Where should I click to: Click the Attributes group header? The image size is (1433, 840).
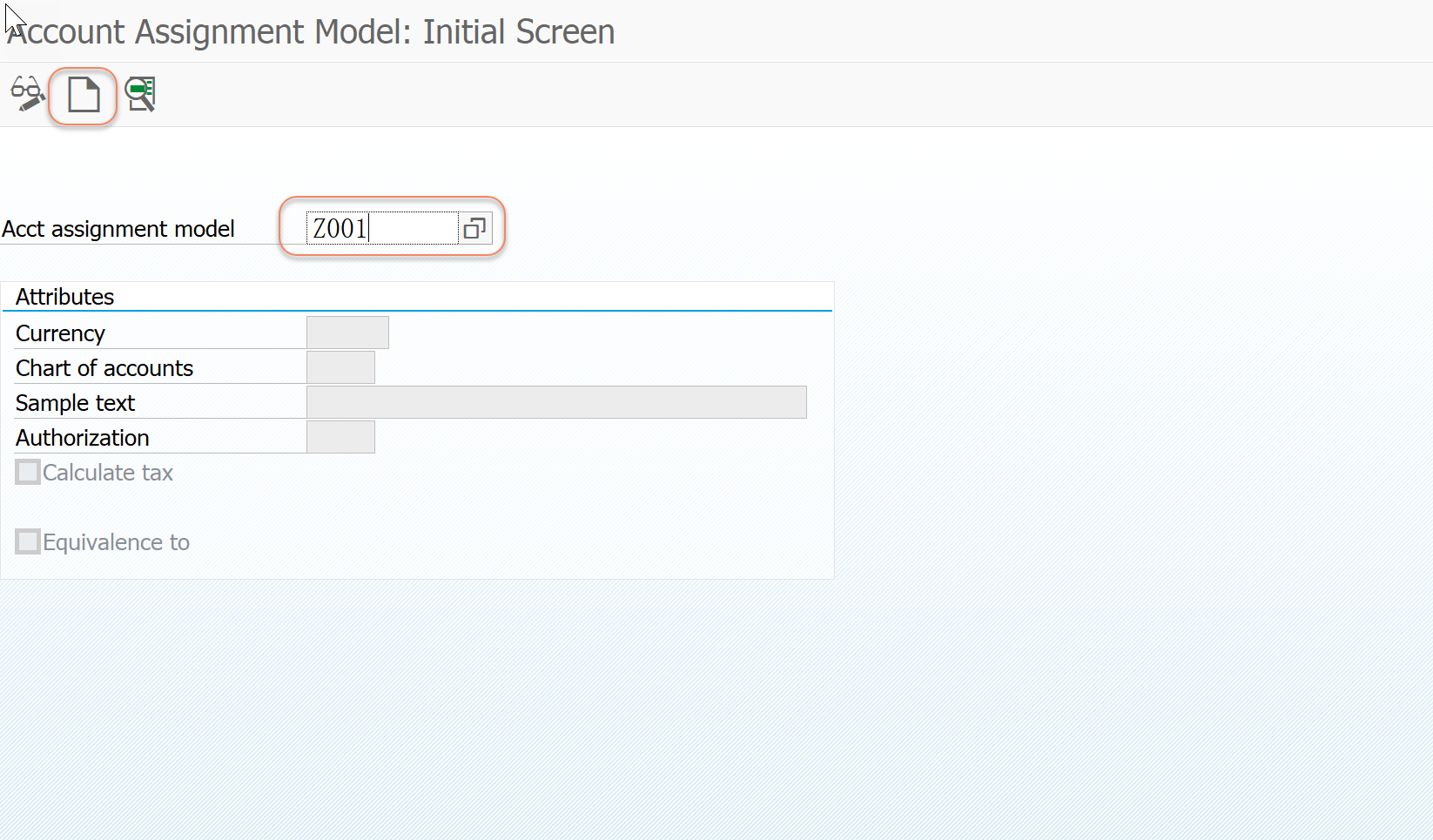[65, 297]
